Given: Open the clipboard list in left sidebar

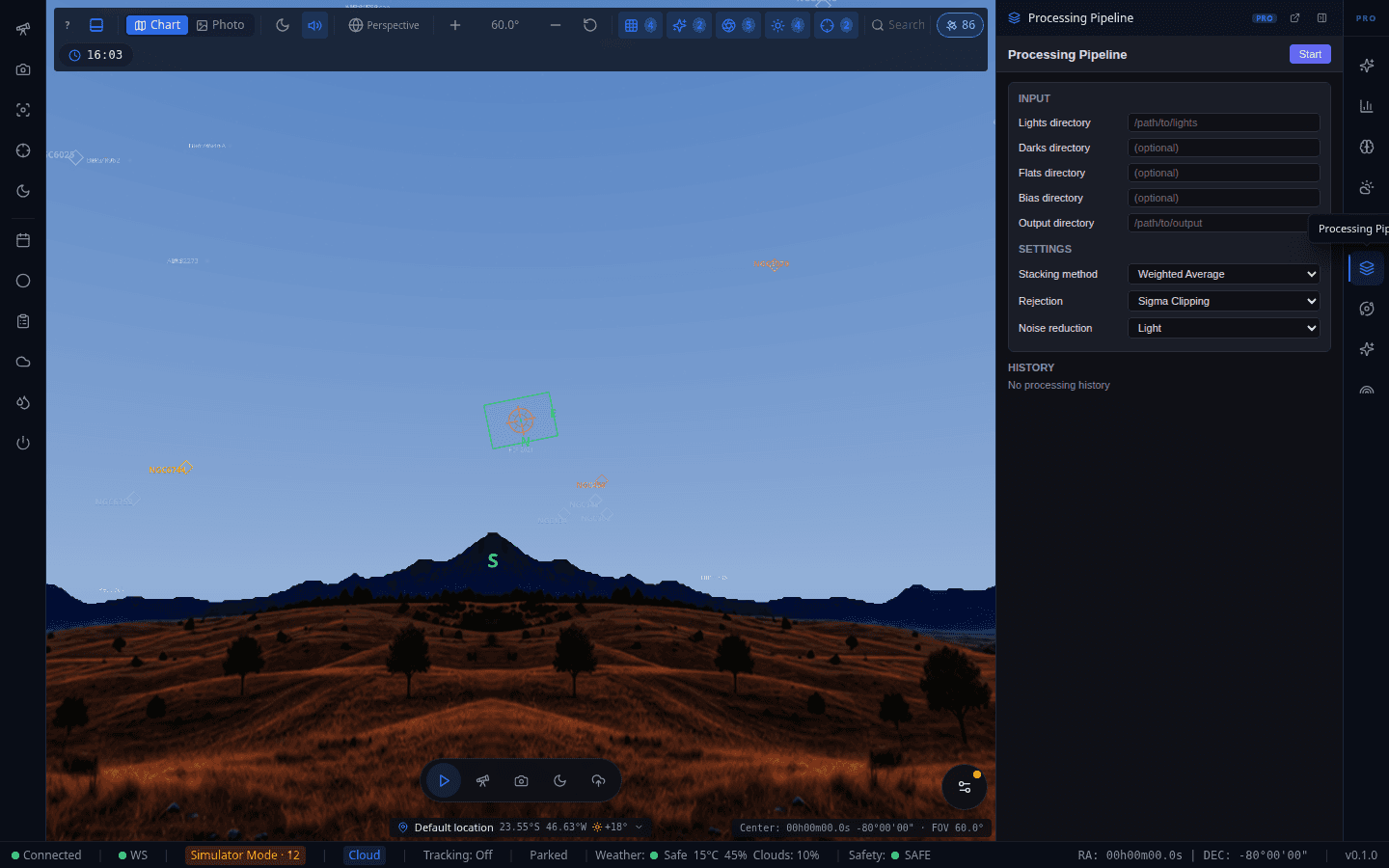Looking at the screenshot, I should click(x=23, y=321).
